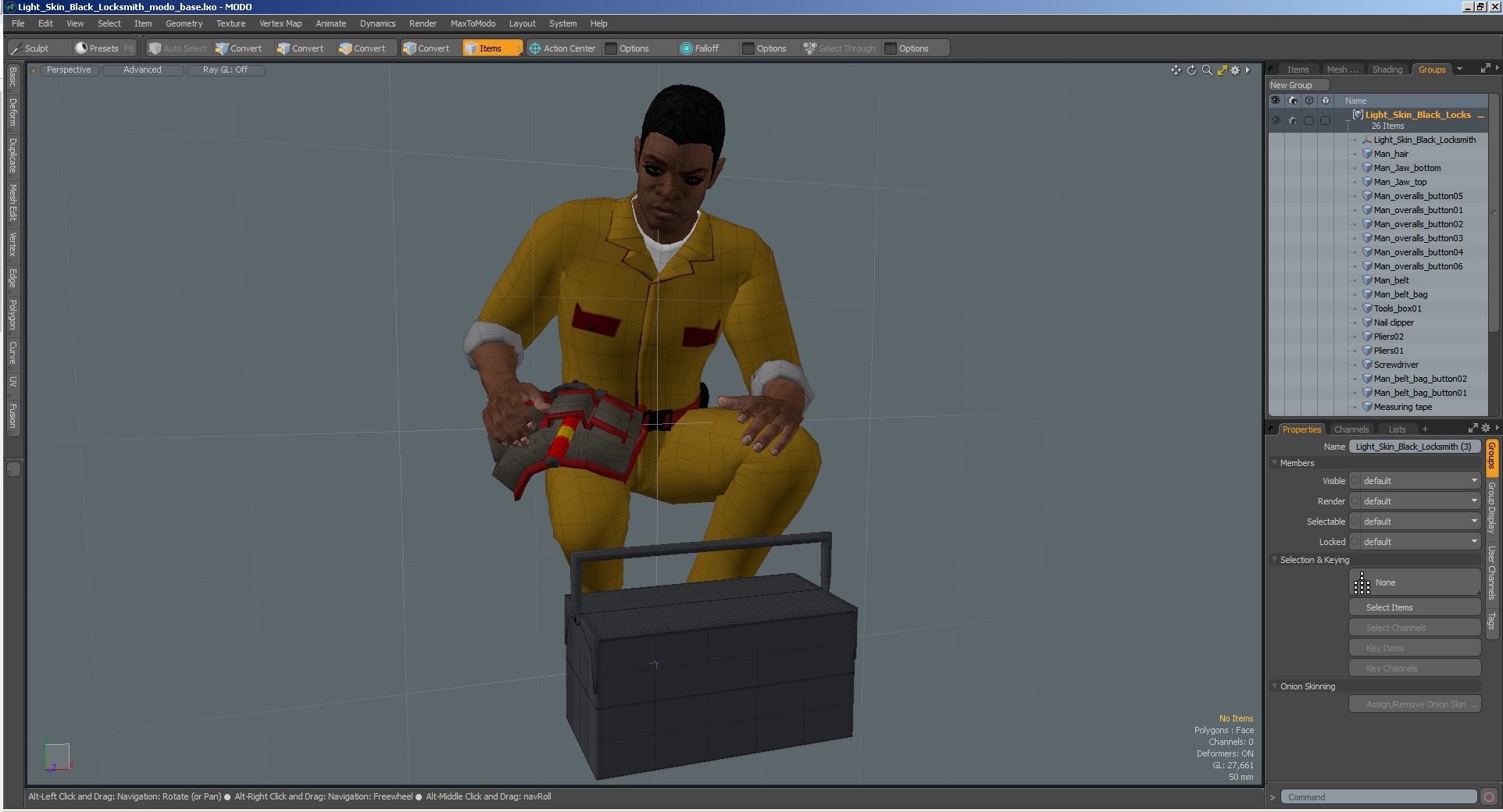Viewport: 1503px width, 812px height.
Task: Toggle the Locked channel radio dot
Action: pos(1355,542)
